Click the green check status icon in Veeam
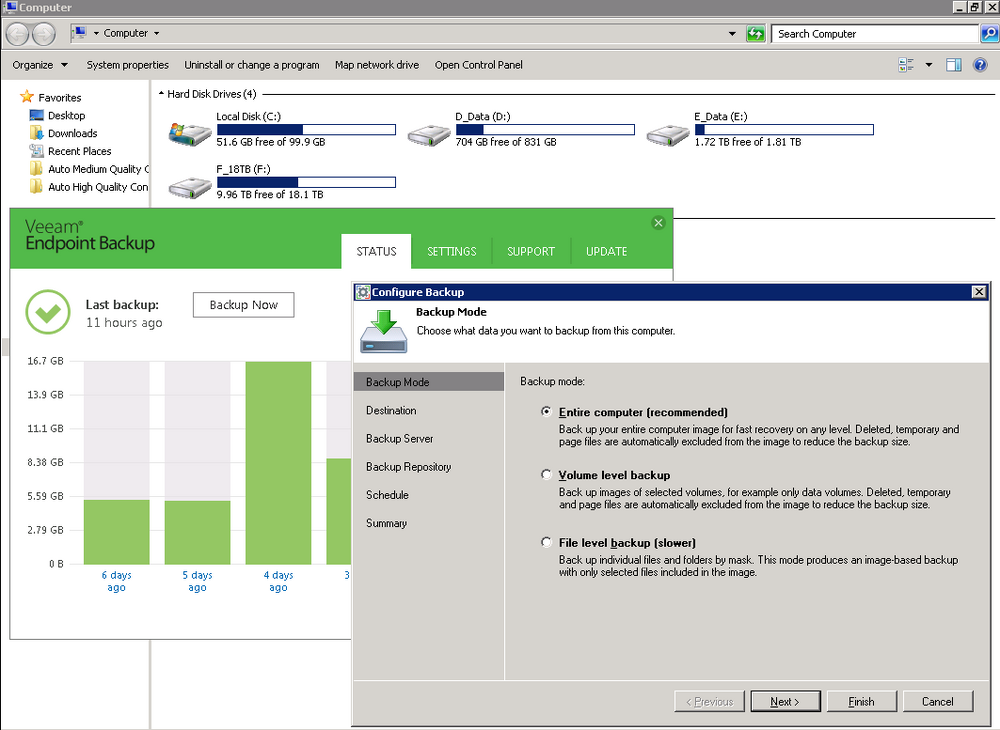The width and height of the screenshot is (1000, 730). 48,312
